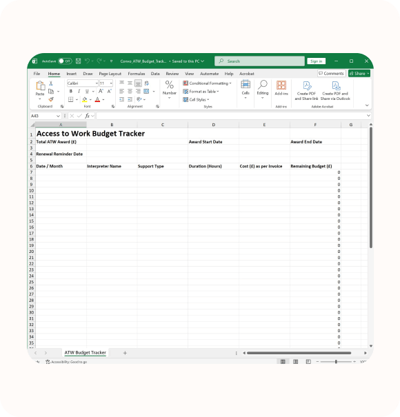Click the Borders icon

tap(71, 99)
